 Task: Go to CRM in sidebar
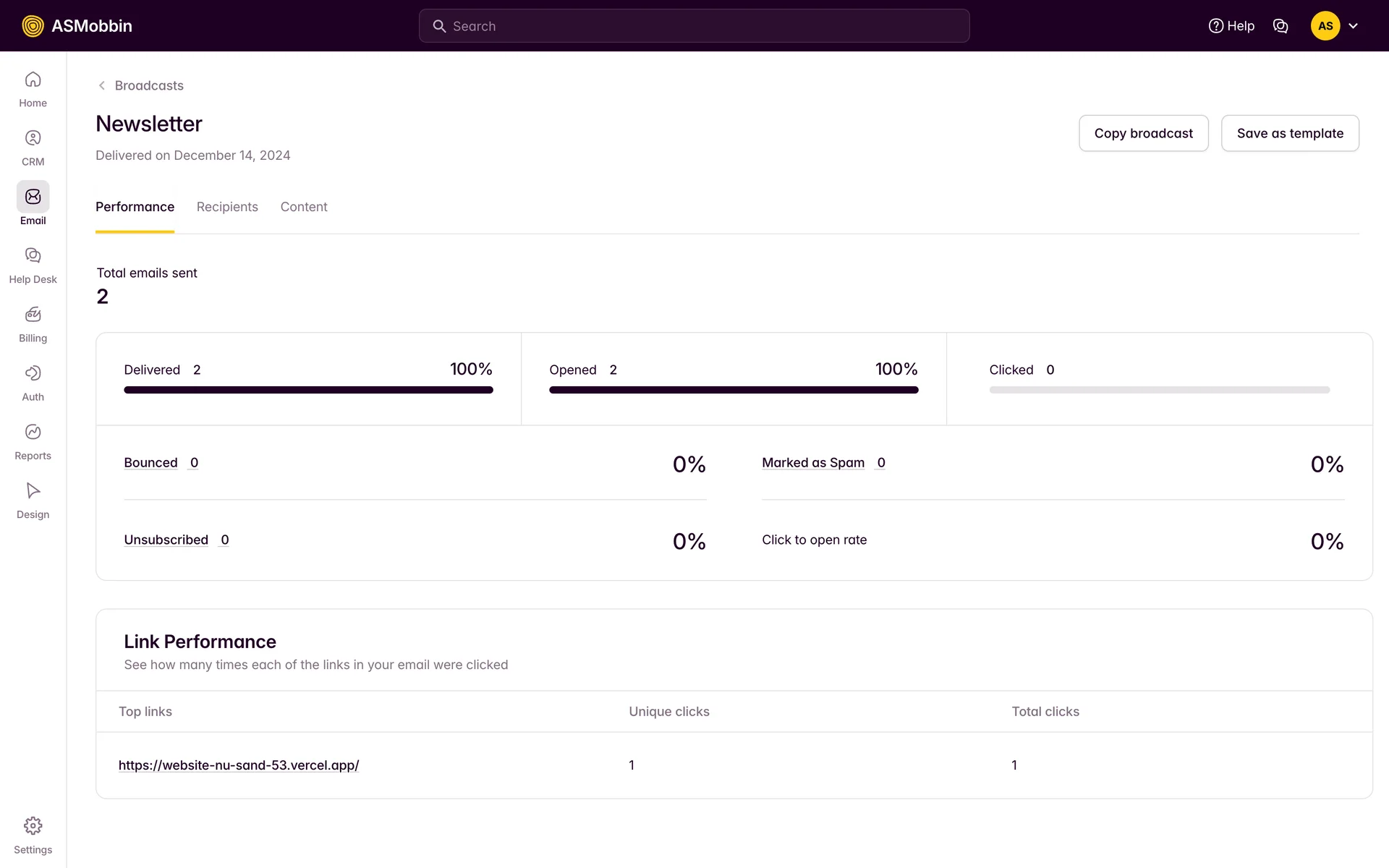[x=33, y=138]
